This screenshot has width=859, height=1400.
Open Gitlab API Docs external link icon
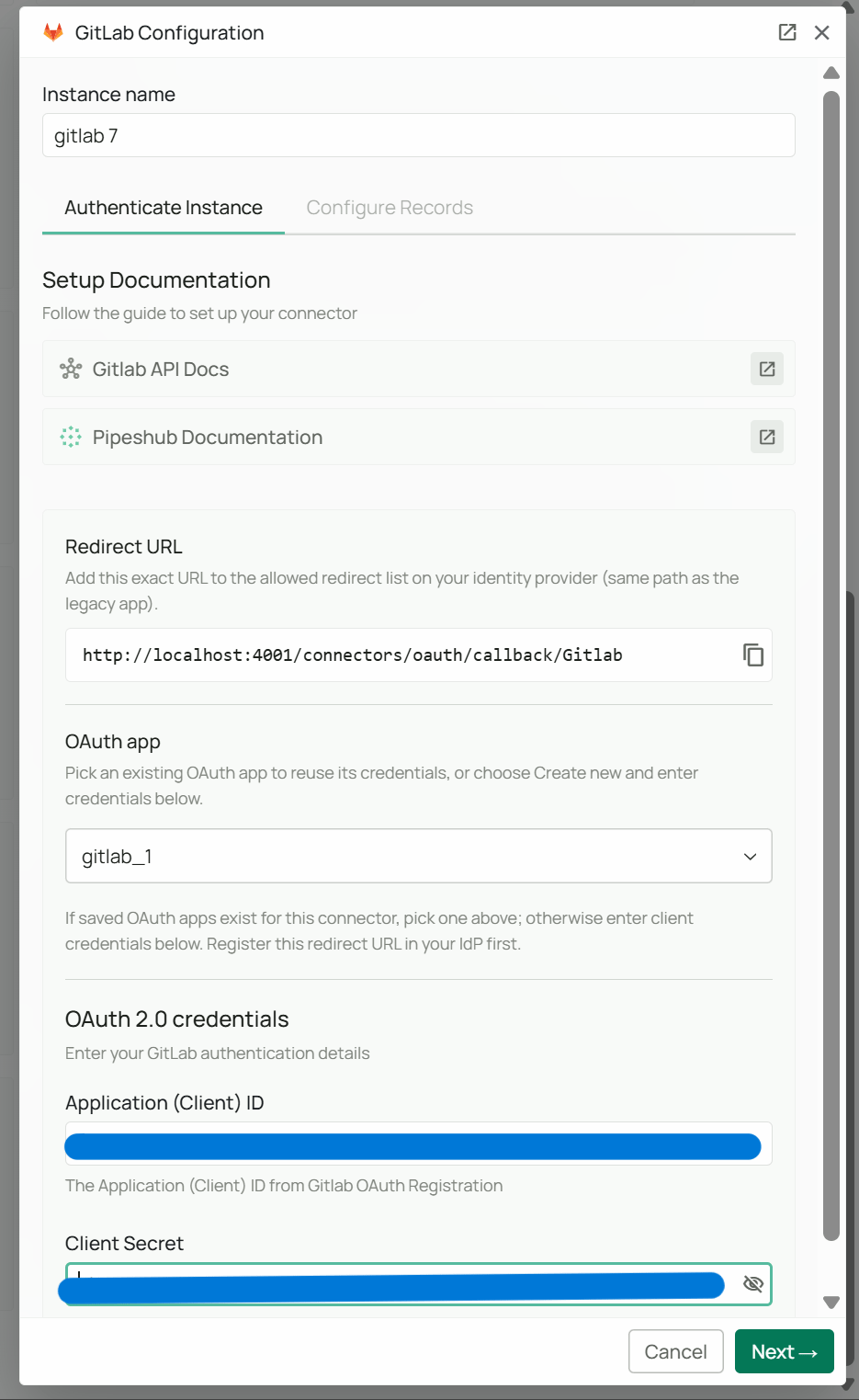(767, 369)
